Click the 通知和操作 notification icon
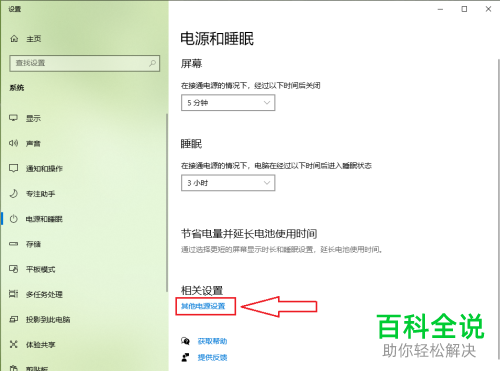500x371 pixels. pos(13,168)
